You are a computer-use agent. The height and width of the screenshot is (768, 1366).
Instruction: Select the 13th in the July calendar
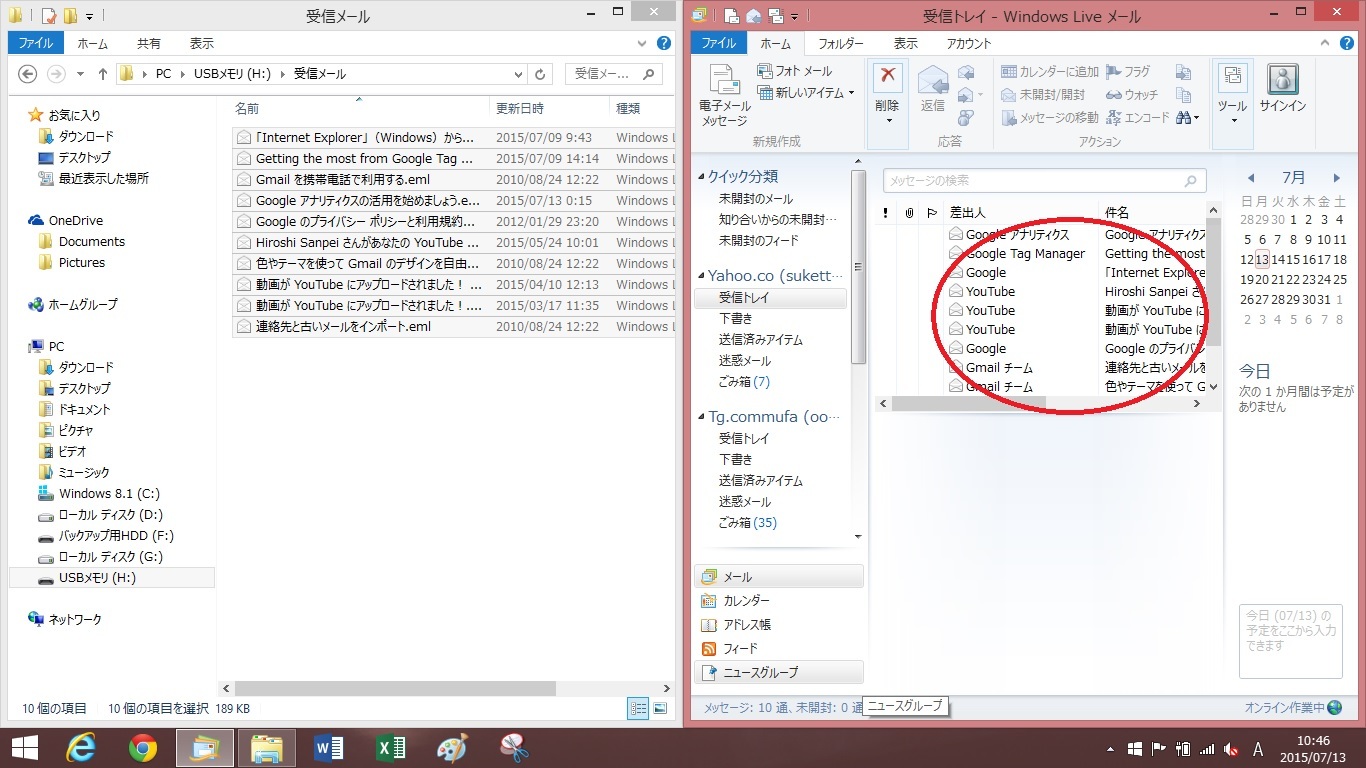click(x=1262, y=260)
